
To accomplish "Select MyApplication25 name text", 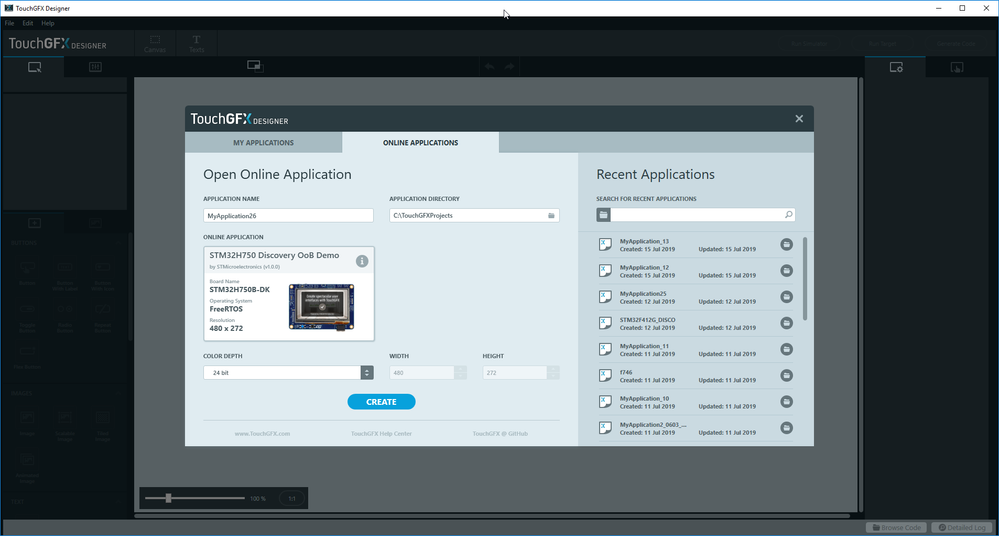I will 643,294.
